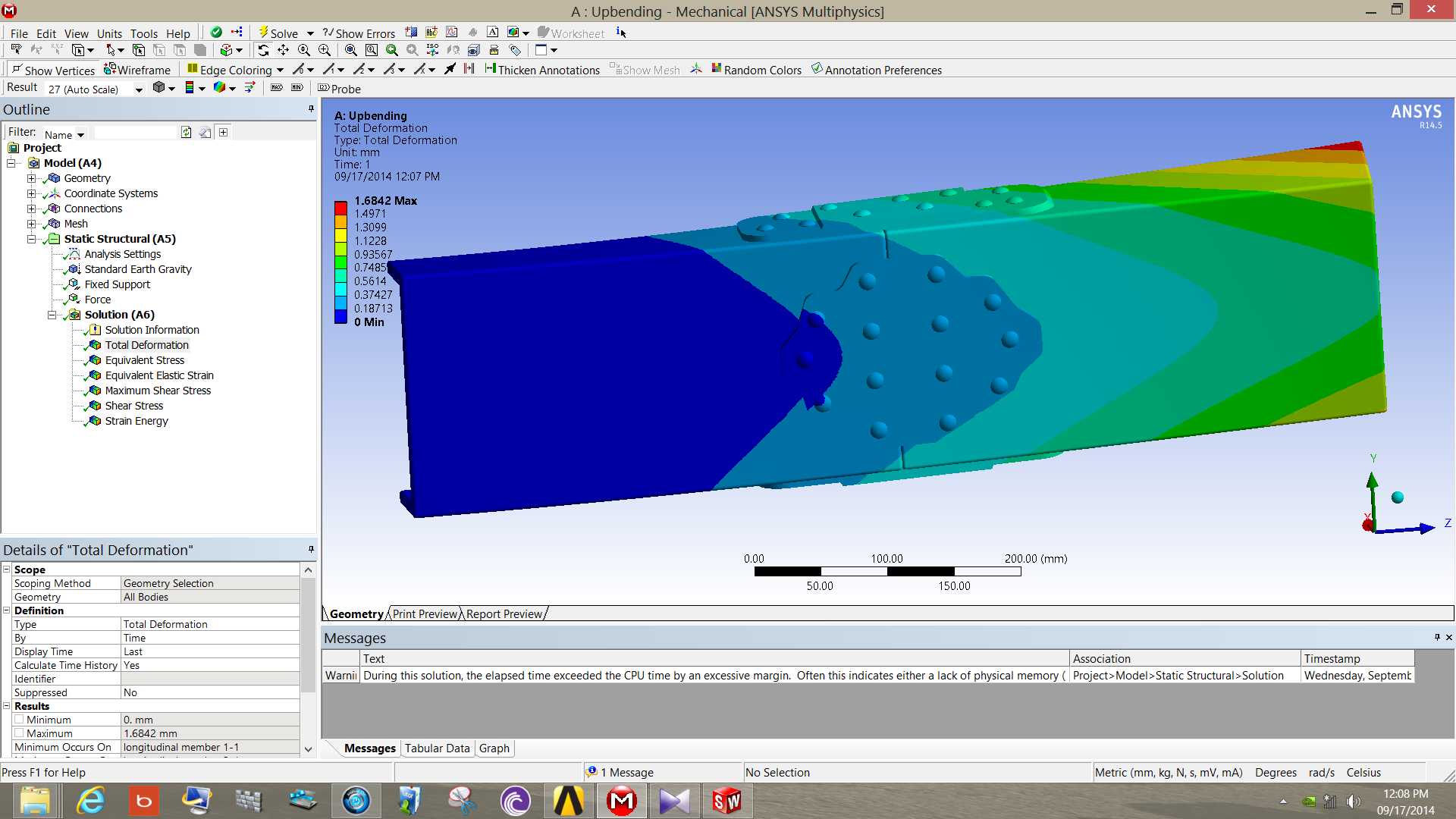Open the Tools menu
This screenshot has height=819, width=1456.
(x=143, y=33)
